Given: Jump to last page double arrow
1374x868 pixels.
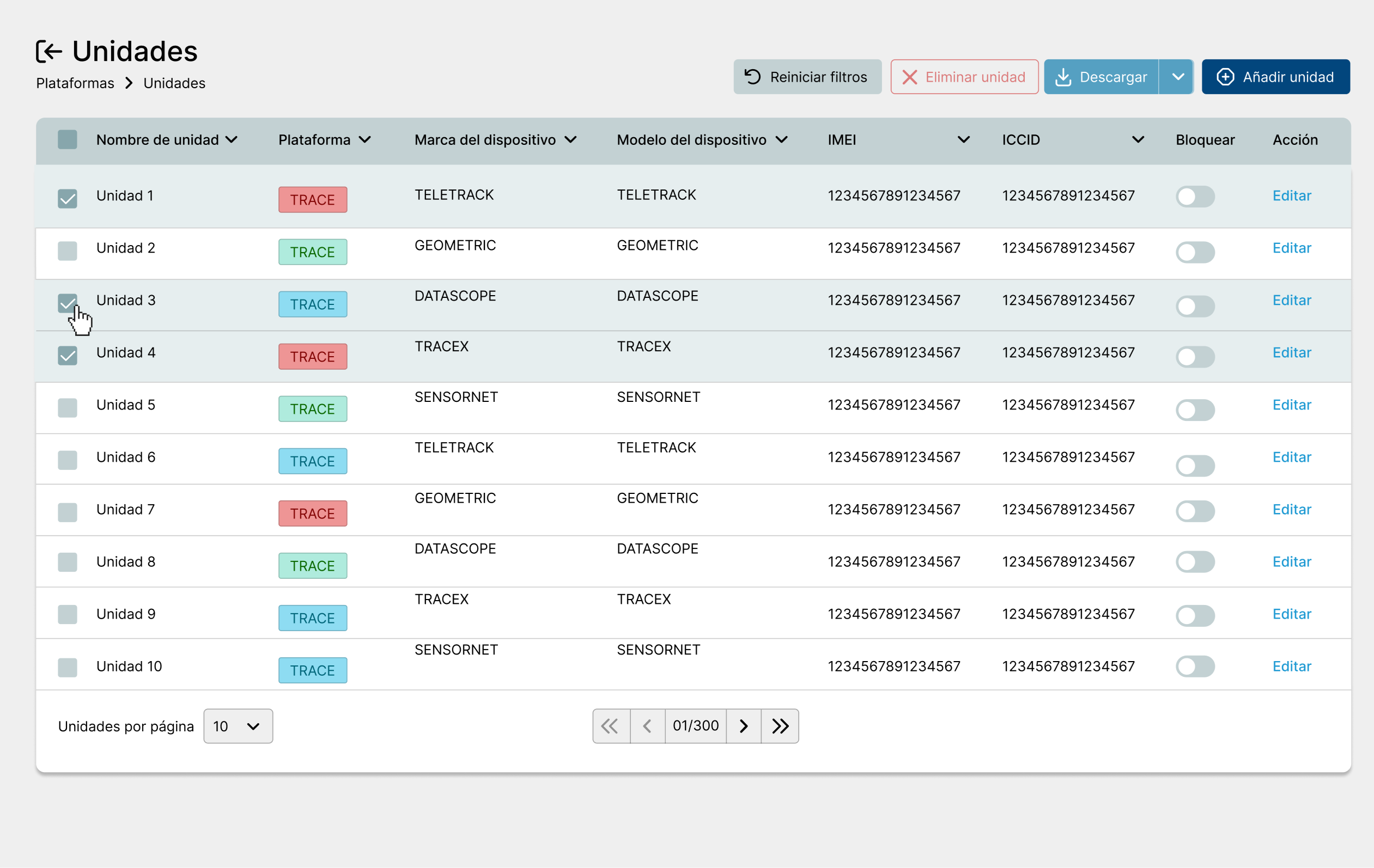Looking at the screenshot, I should [x=780, y=726].
